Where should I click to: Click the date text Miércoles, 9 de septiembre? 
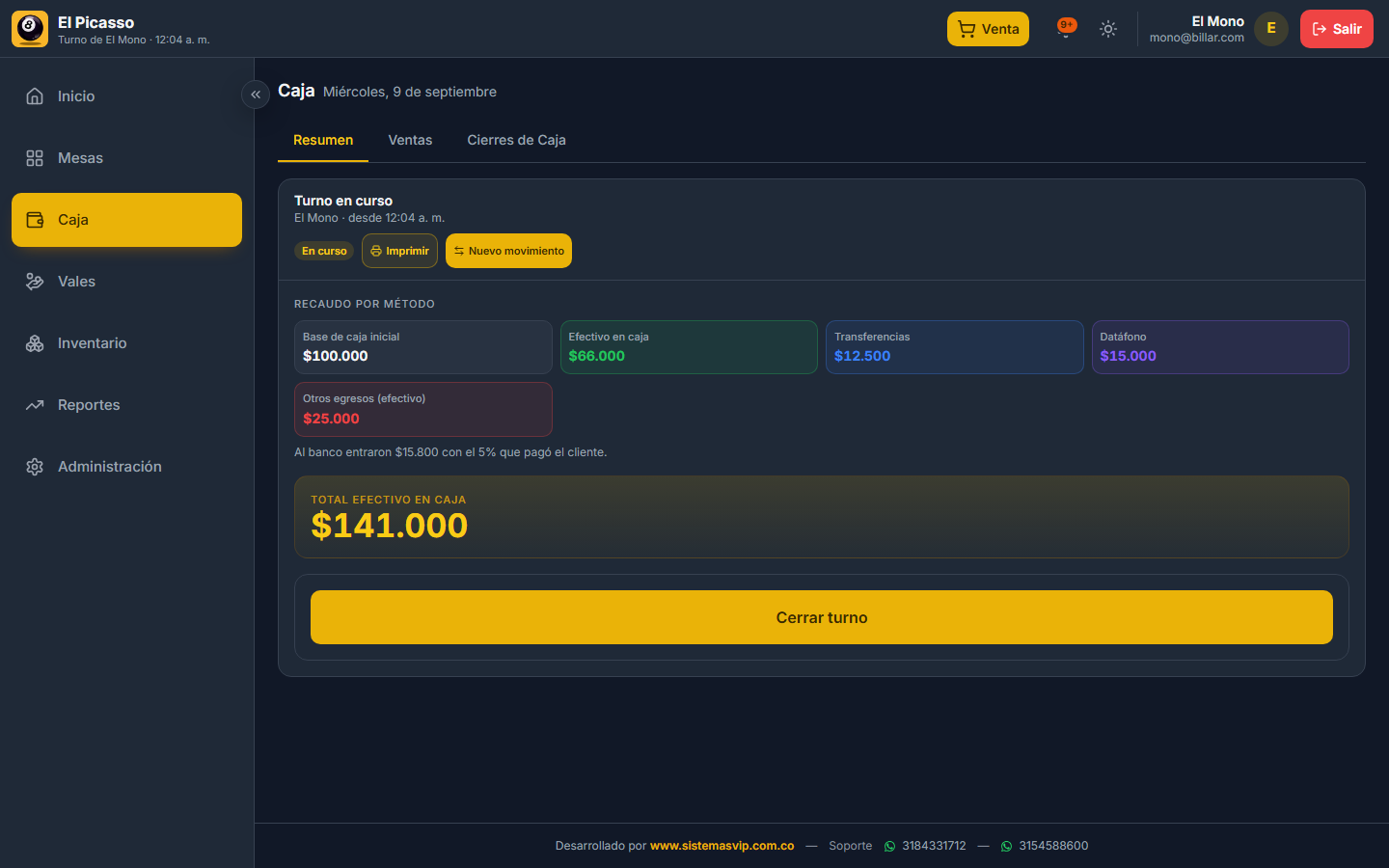410,92
